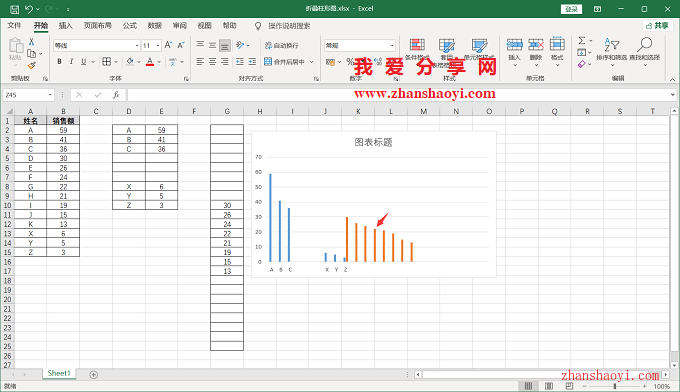Click the Decrease Indent icon
The width and height of the screenshot is (680, 392).
(239, 62)
